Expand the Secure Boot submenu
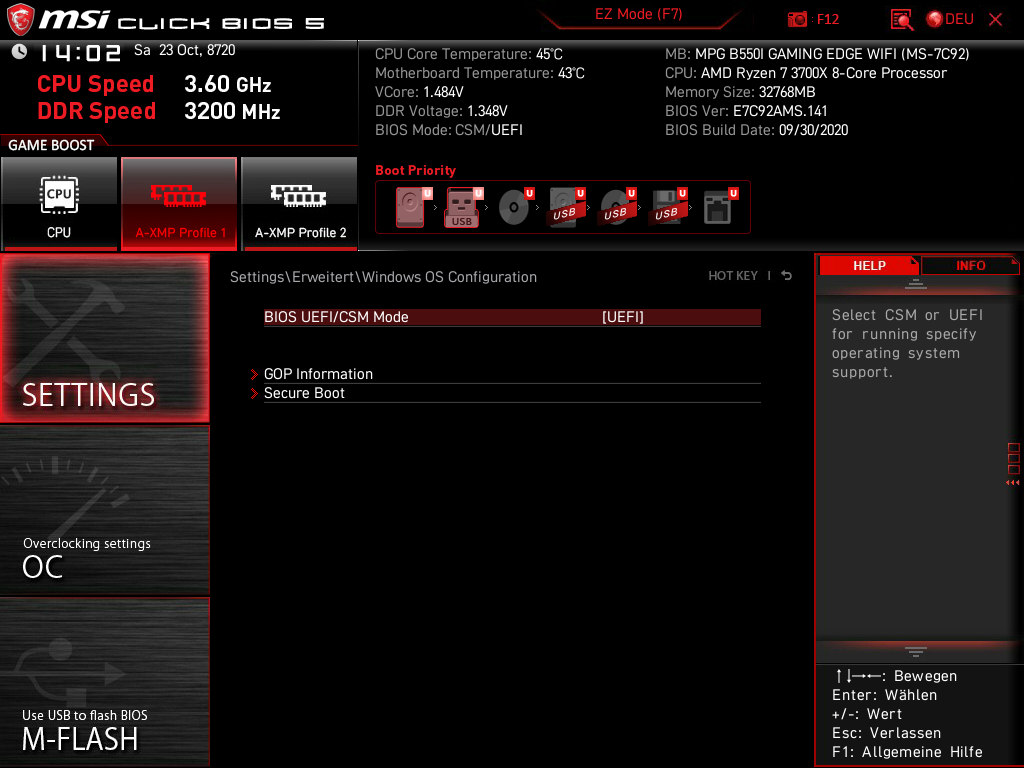Viewport: 1024px width, 768px height. coord(304,393)
